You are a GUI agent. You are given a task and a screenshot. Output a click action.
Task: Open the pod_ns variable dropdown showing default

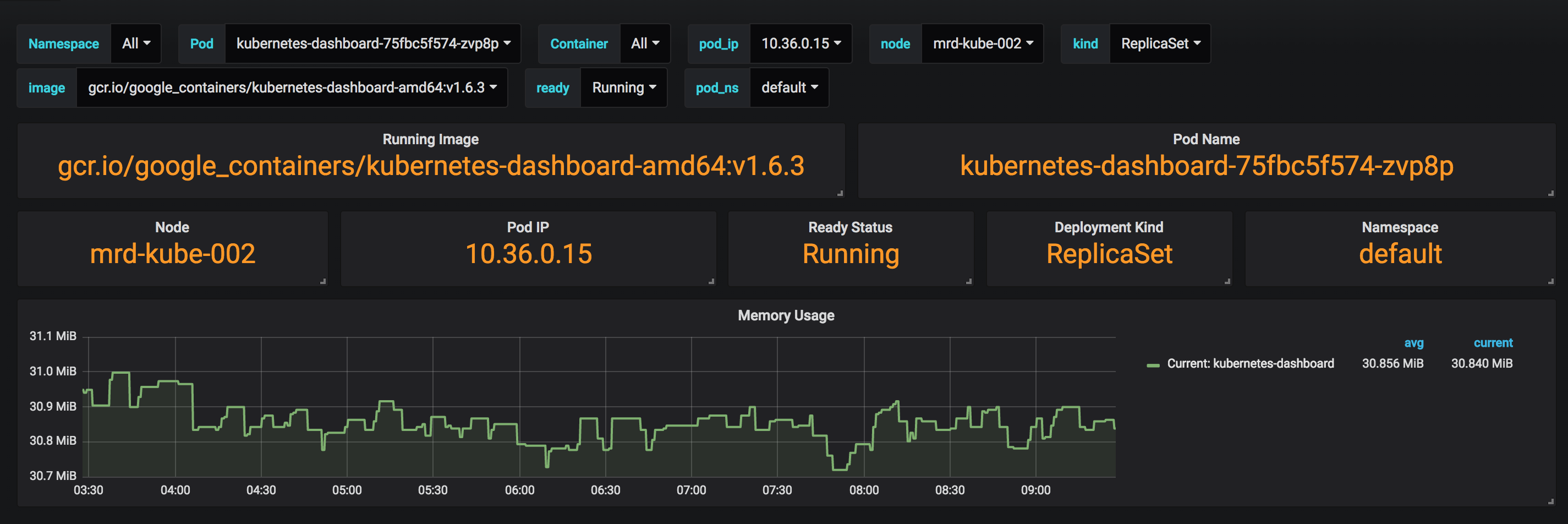click(x=789, y=88)
